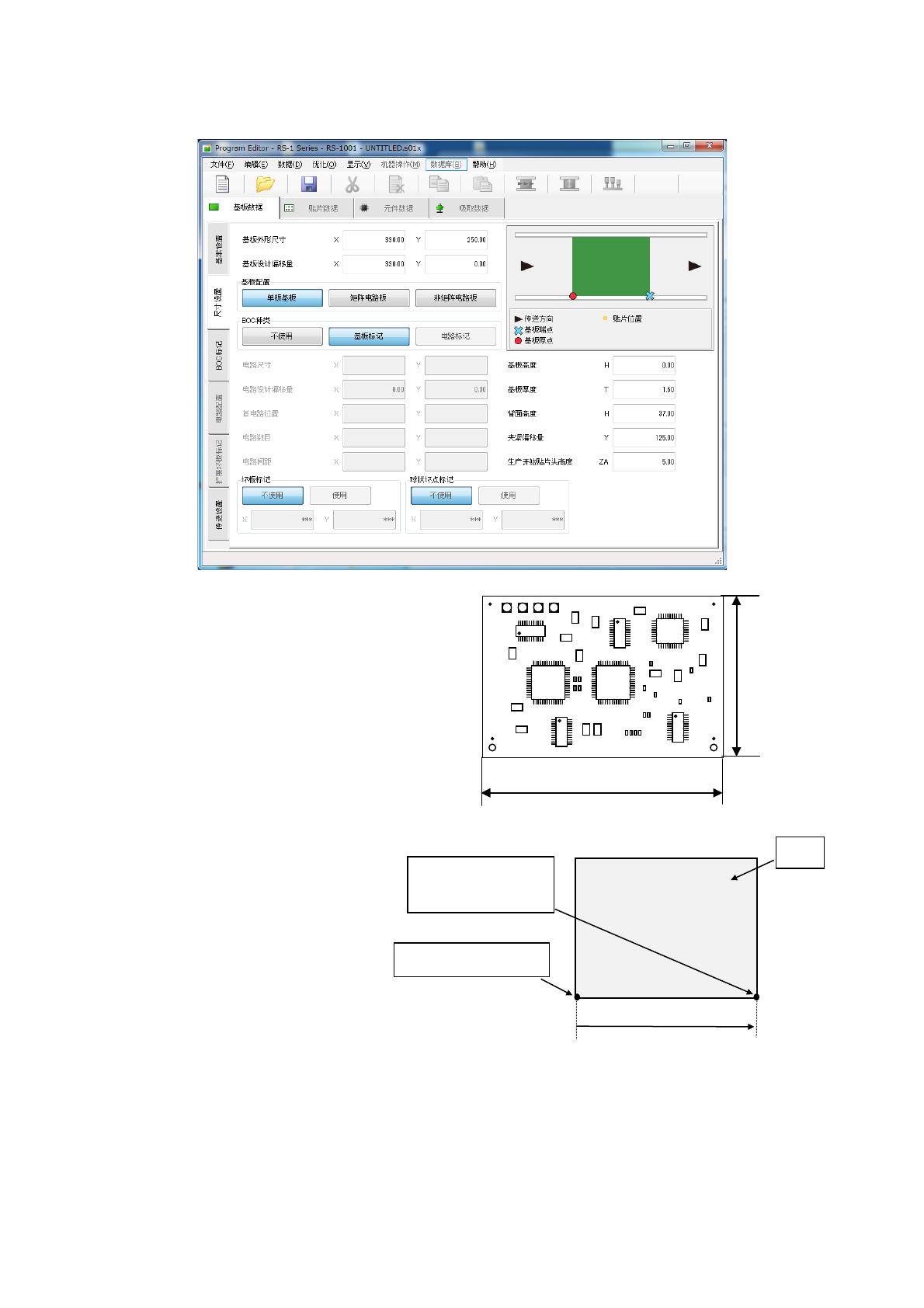Click the 基板外形尺寸 X field

(373, 240)
